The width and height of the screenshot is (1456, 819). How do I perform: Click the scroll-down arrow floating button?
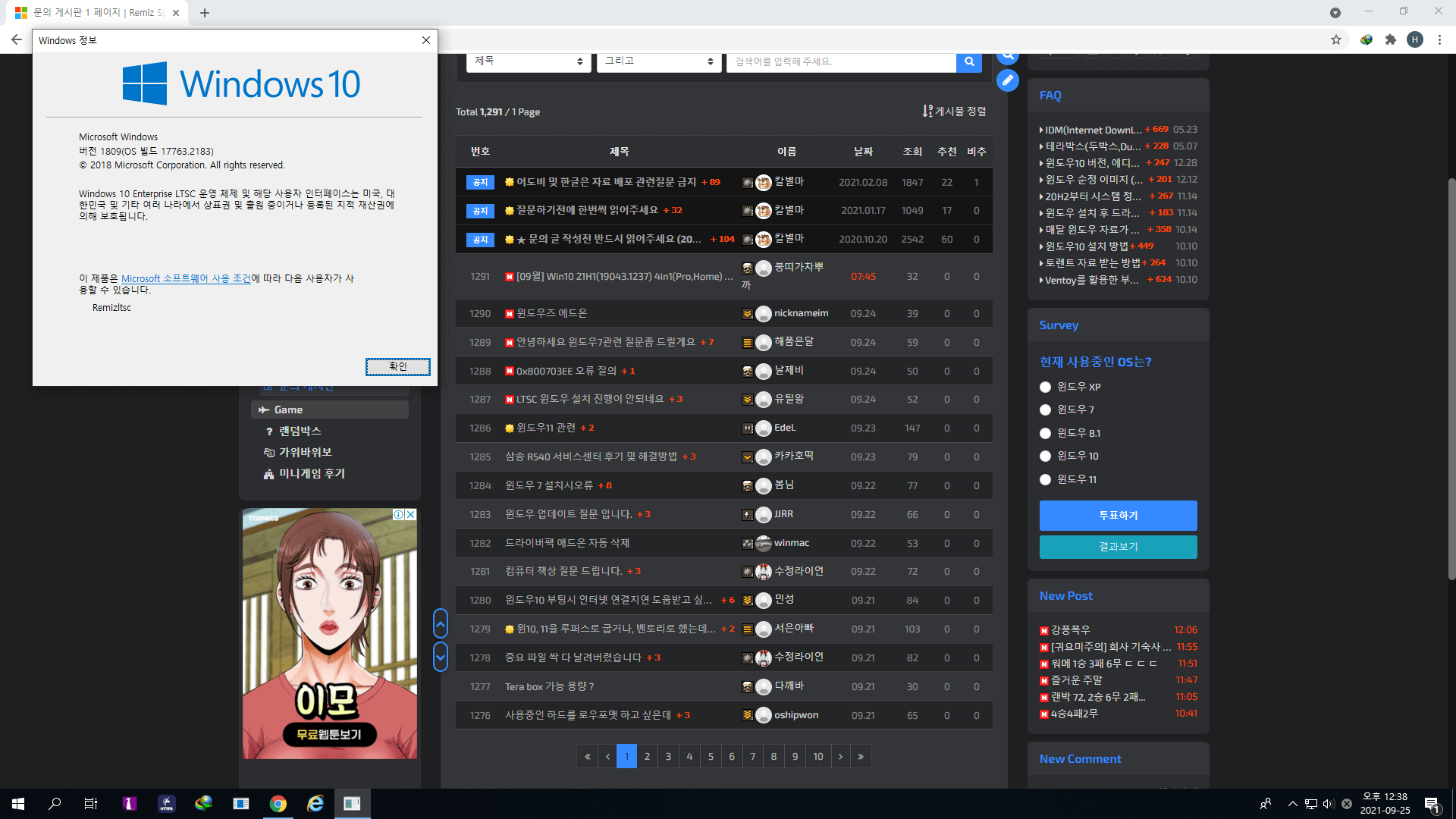441,657
